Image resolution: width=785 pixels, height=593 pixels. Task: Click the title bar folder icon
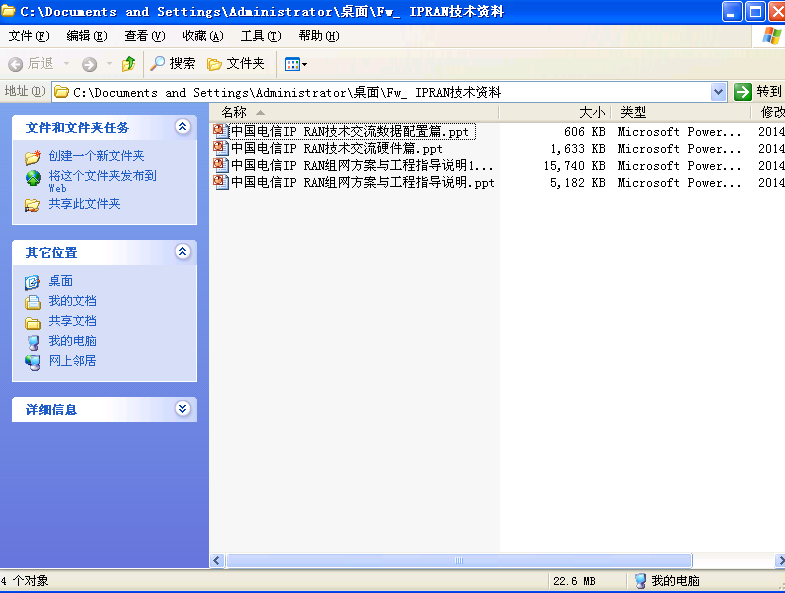pyautogui.click(x=8, y=11)
